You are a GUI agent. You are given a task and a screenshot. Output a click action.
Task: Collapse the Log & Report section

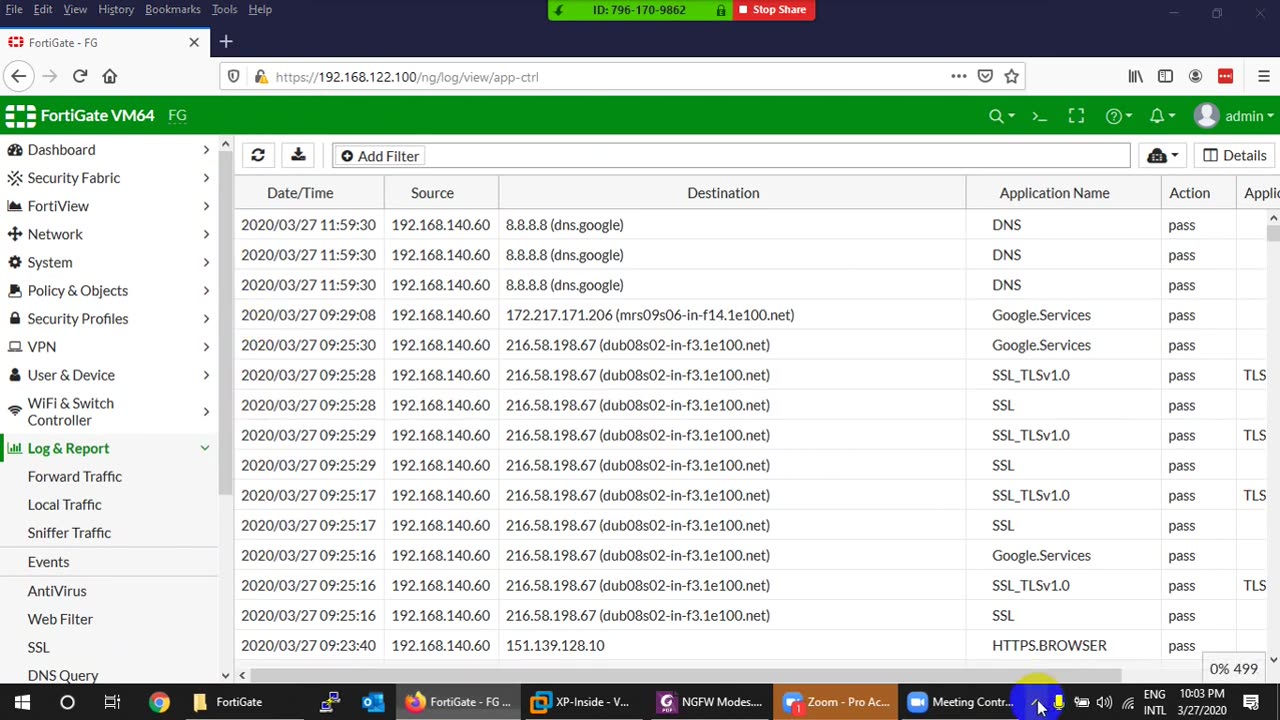pos(109,448)
